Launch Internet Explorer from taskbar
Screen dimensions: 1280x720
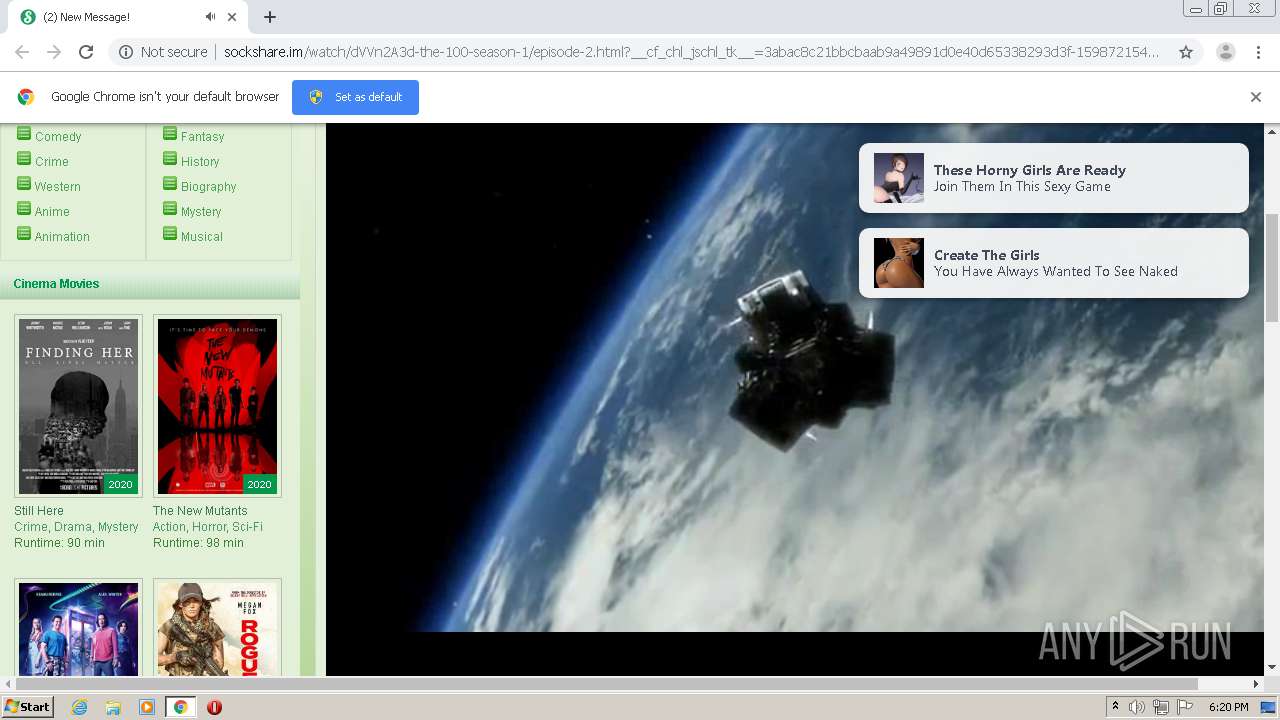pos(79,707)
